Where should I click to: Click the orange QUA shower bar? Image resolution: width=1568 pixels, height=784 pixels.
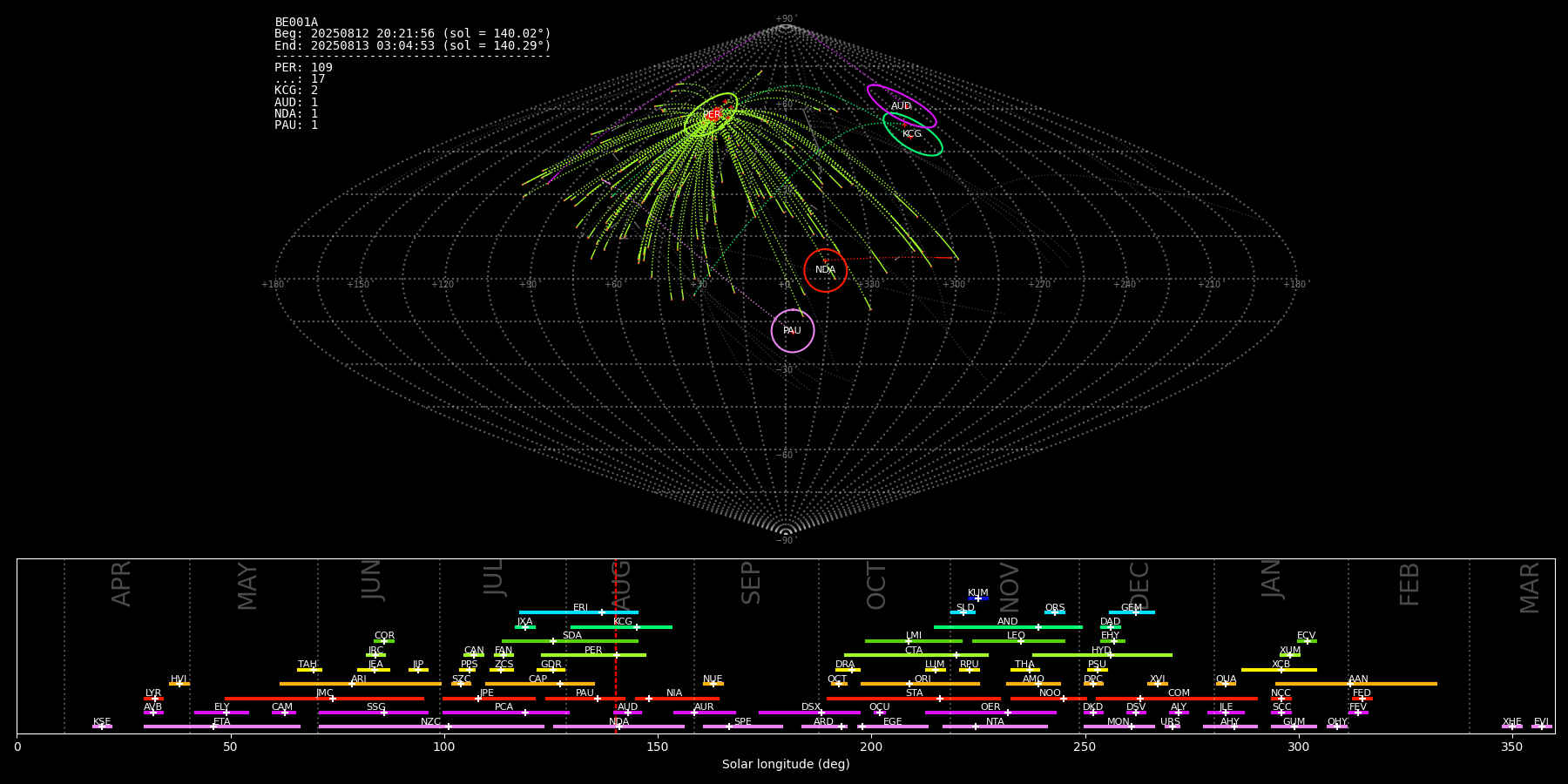click(1226, 684)
